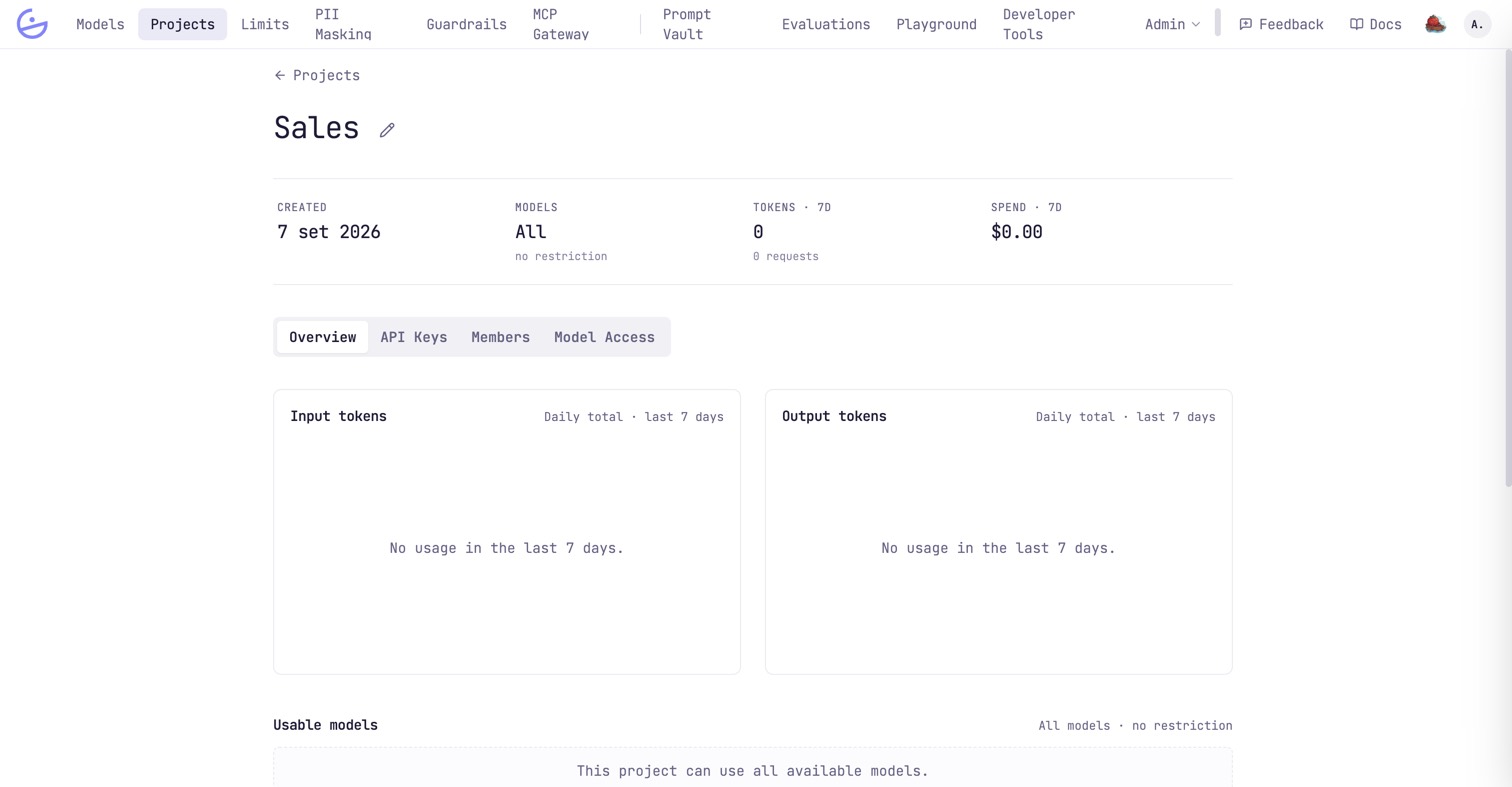
Task: Open the Limits page
Action: point(265,24)
